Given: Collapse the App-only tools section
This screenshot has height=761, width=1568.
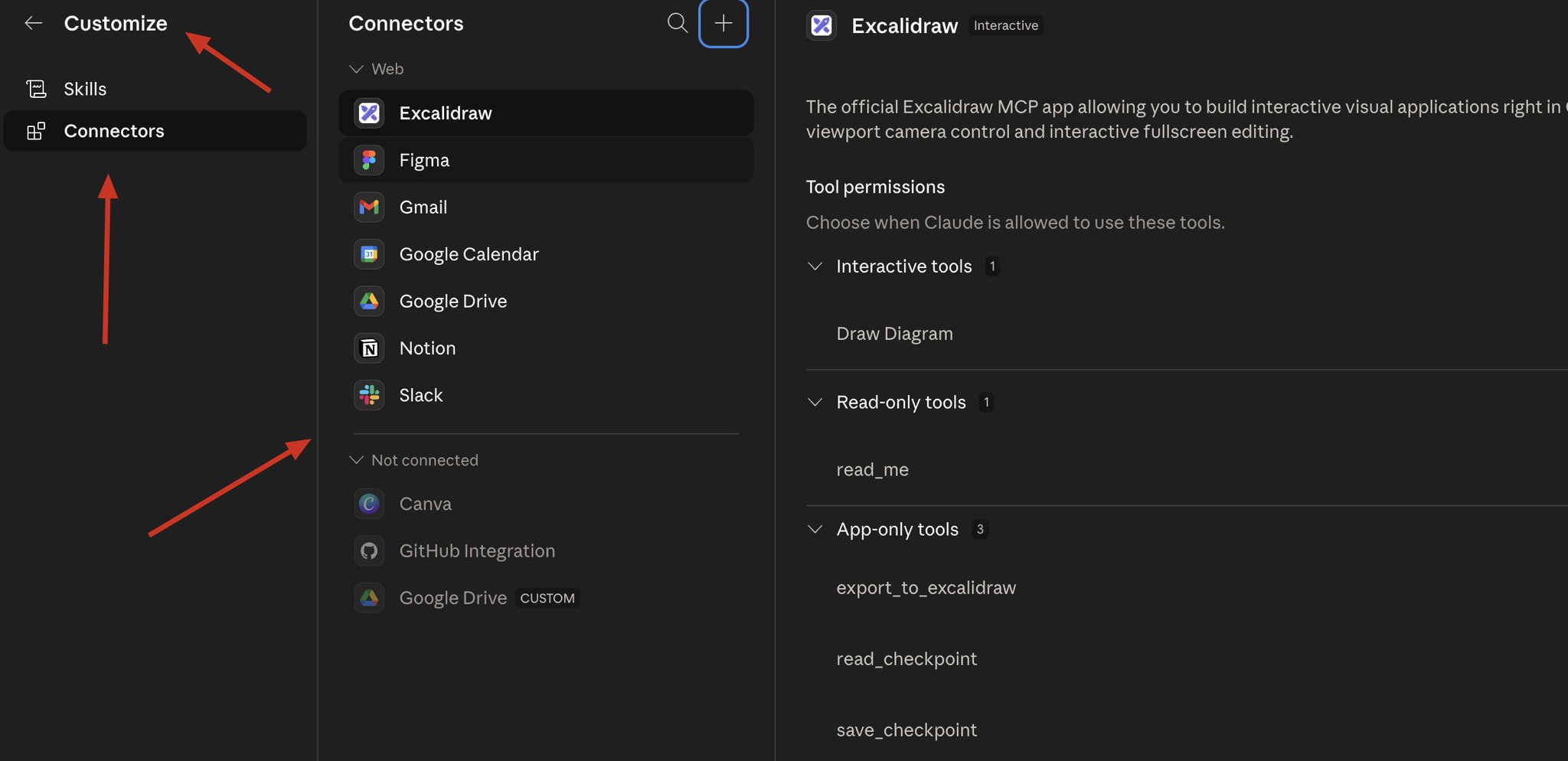Looking at the screenshot, I should 815,530.
